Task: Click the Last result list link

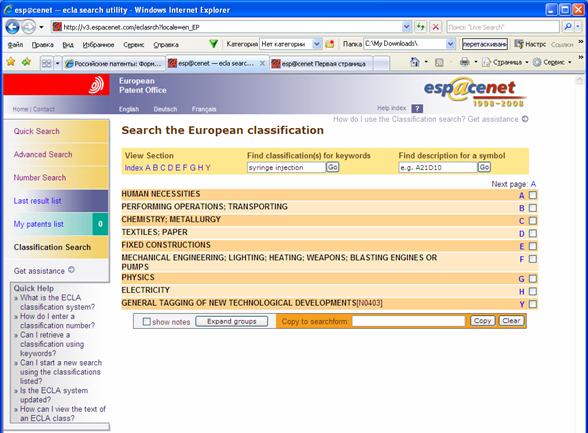Action: [x=38, y=201]
